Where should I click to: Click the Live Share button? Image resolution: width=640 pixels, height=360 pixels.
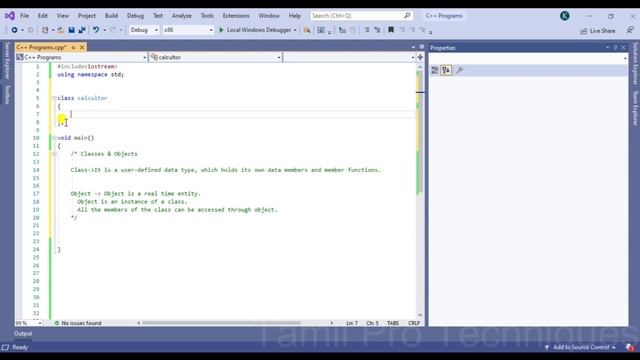598,31
